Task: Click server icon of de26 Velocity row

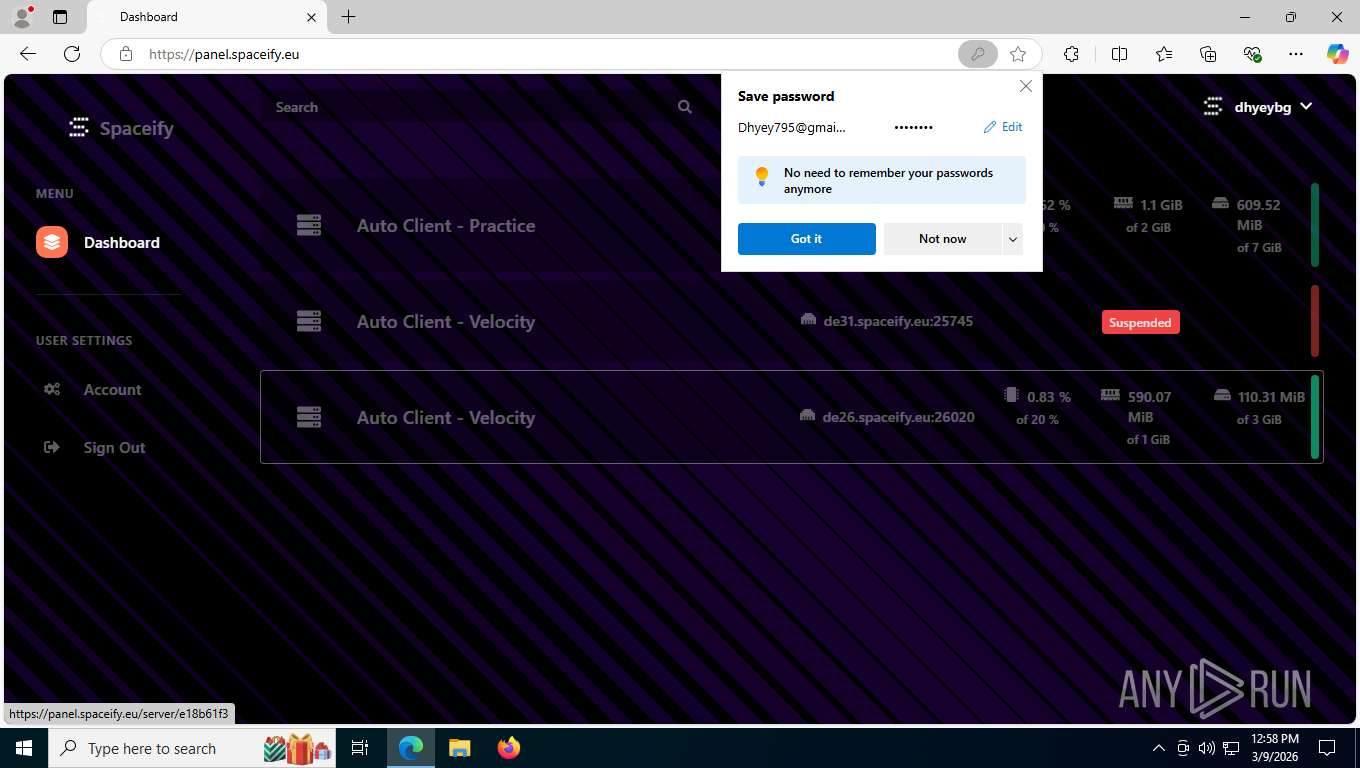Action: [309, 417]
